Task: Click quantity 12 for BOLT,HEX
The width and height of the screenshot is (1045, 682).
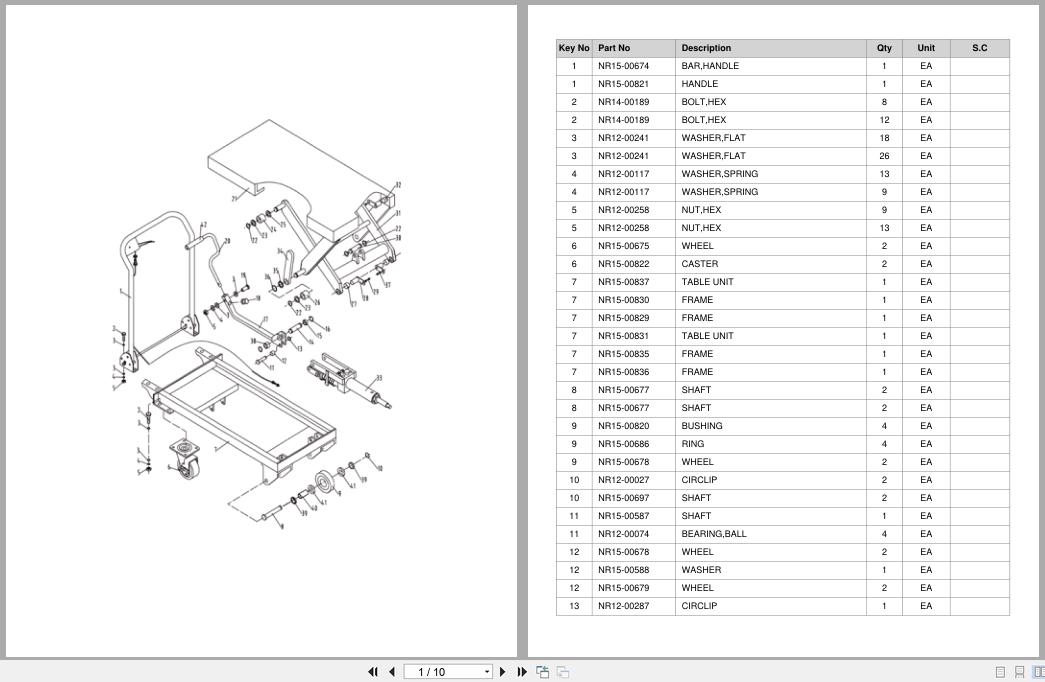Action: 884,120
